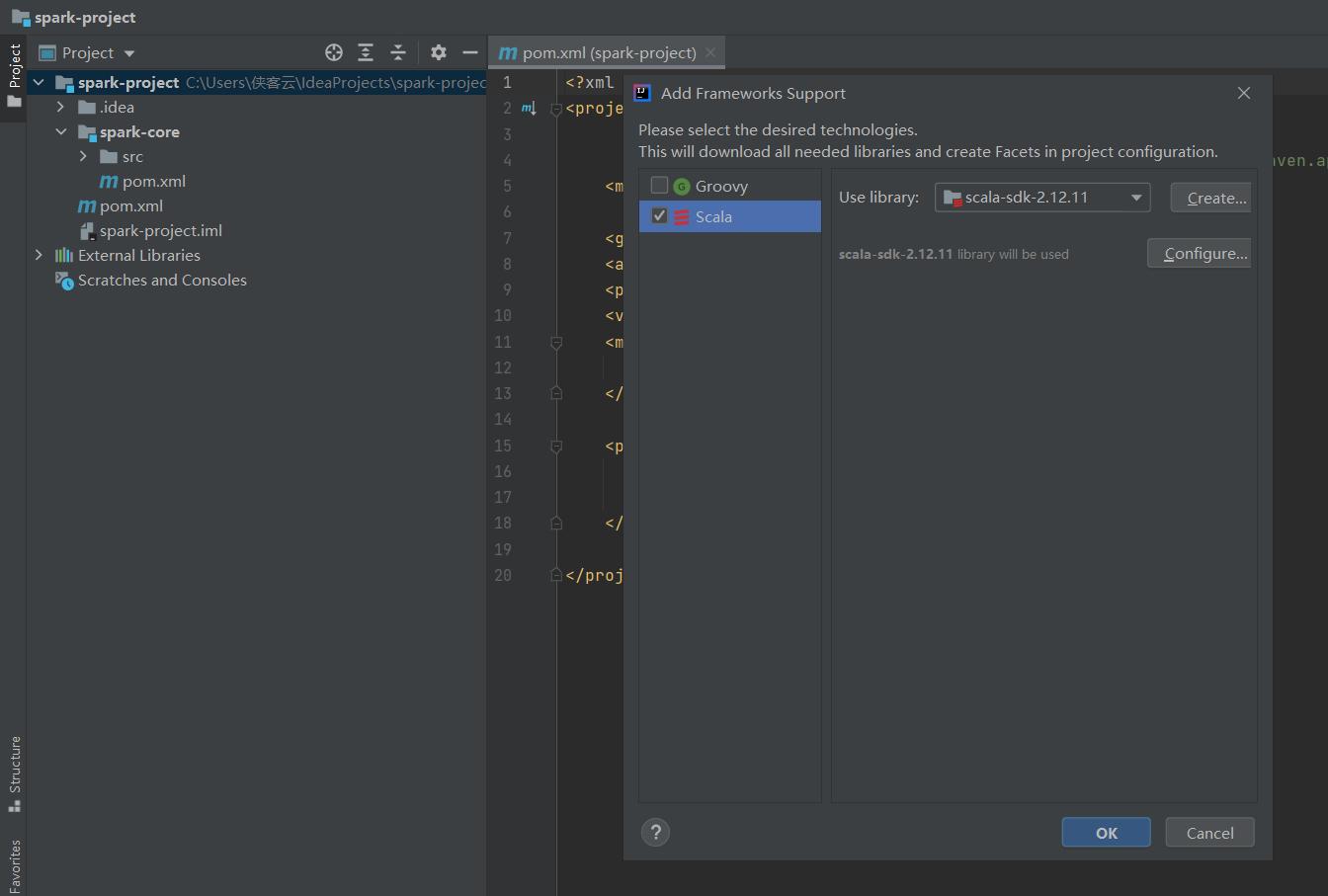
Task: Collapse the spark-core module
Action: click(x=60, y=131)
